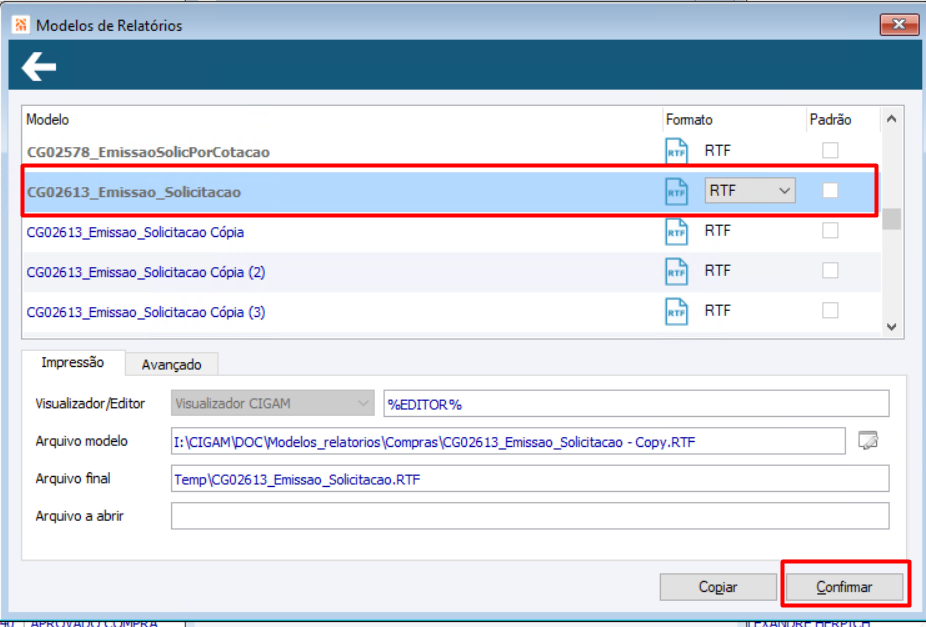Click the Copiar button
Screen dimensions: 926x627
point(718,587)
